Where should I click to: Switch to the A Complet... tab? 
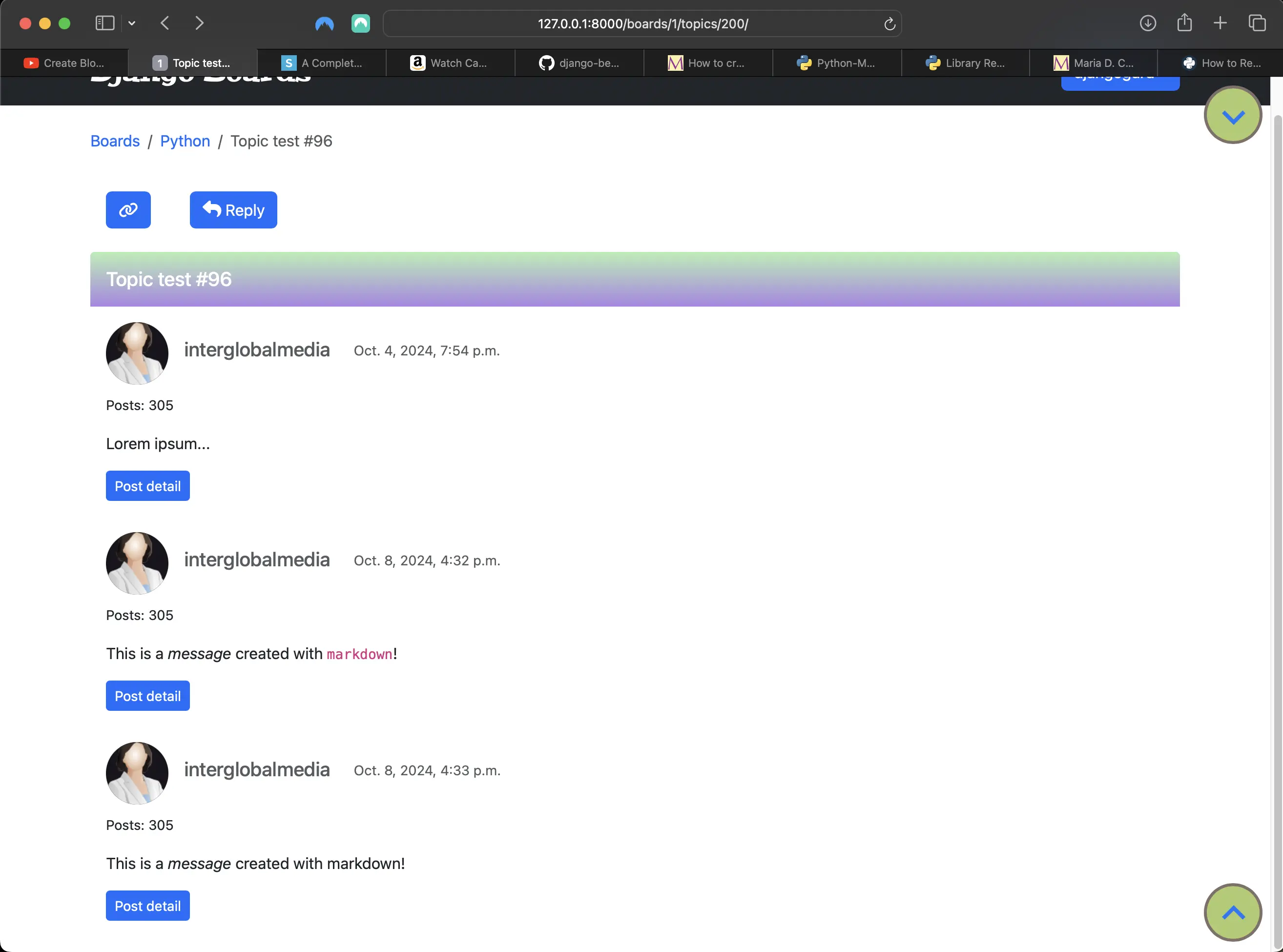pos(321,63)
